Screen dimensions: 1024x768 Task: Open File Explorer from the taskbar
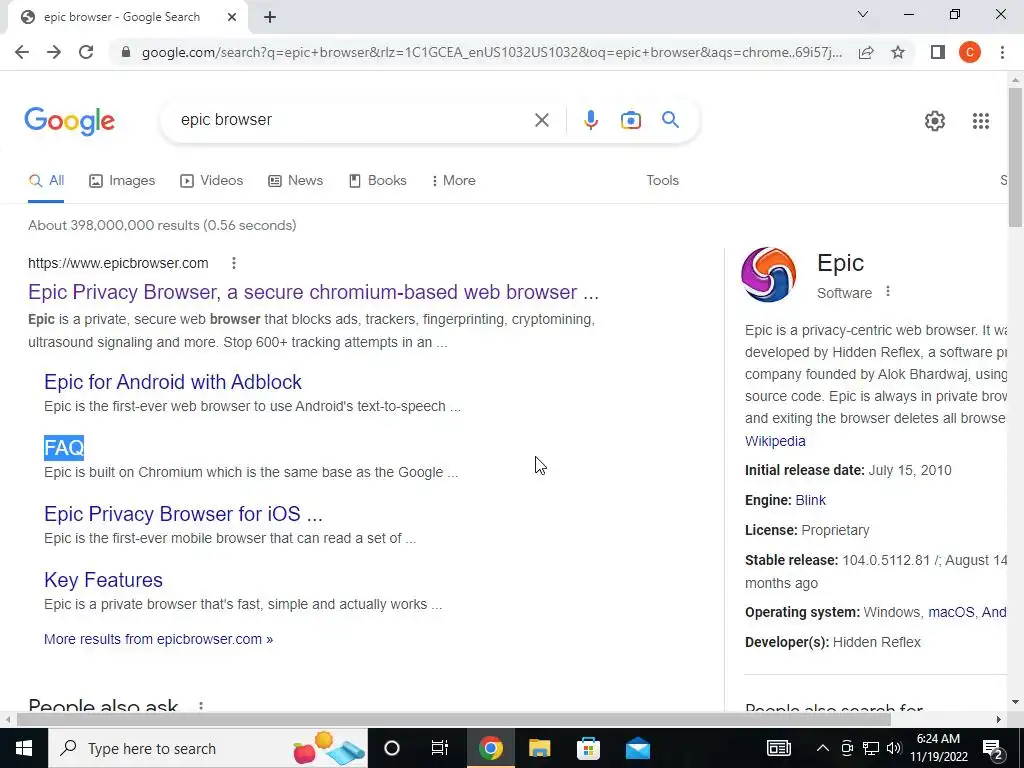click(539, 748)
